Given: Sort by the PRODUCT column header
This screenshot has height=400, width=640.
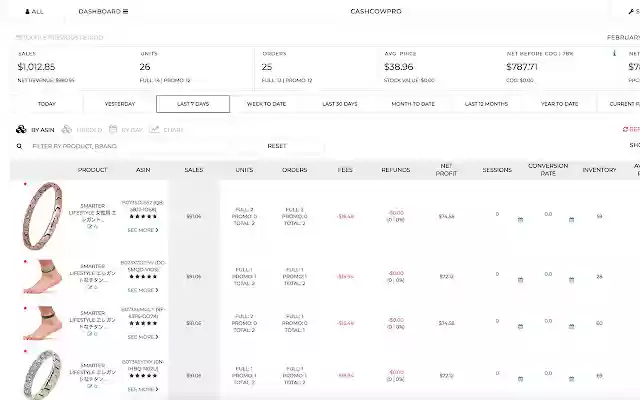Looking at the screenshot, I should (x=93, y=170).
